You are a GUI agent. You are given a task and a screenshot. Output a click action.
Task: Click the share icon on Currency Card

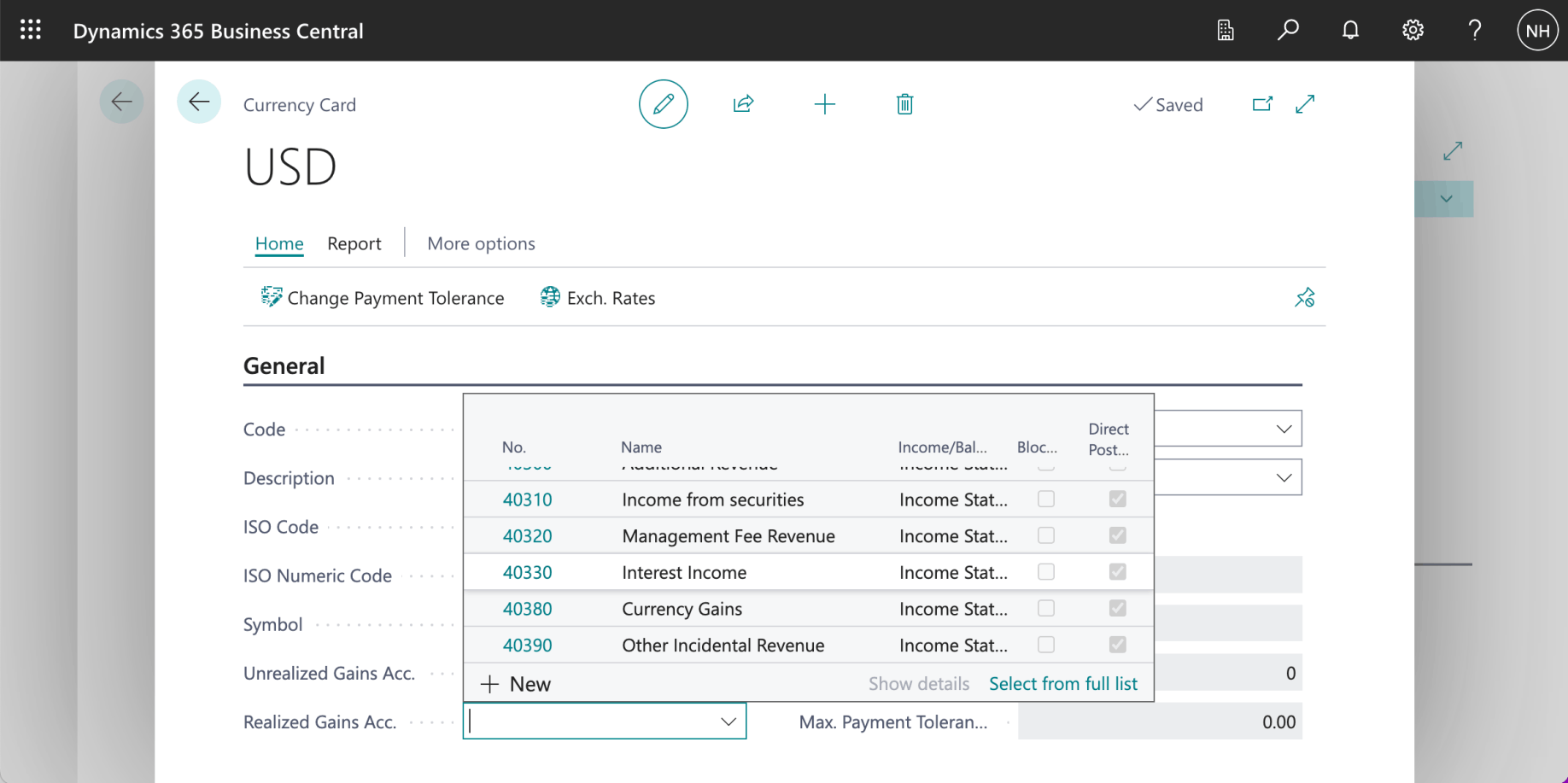click(743, 104)
